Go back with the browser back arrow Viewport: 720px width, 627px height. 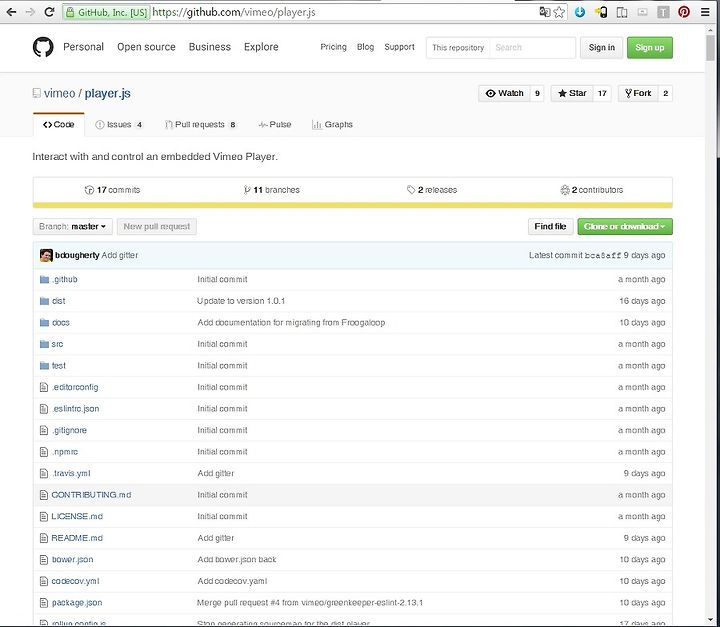[11, 12]
